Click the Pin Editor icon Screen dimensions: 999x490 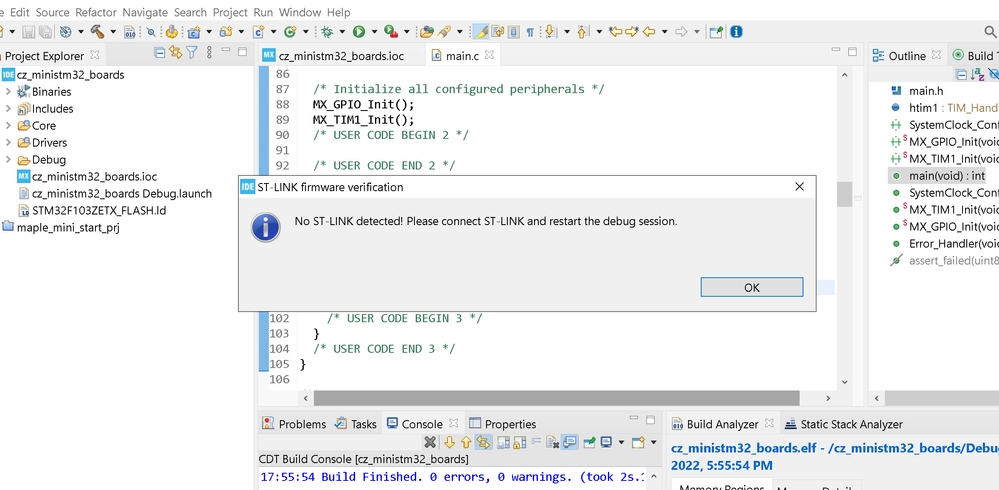pos(717,31)
